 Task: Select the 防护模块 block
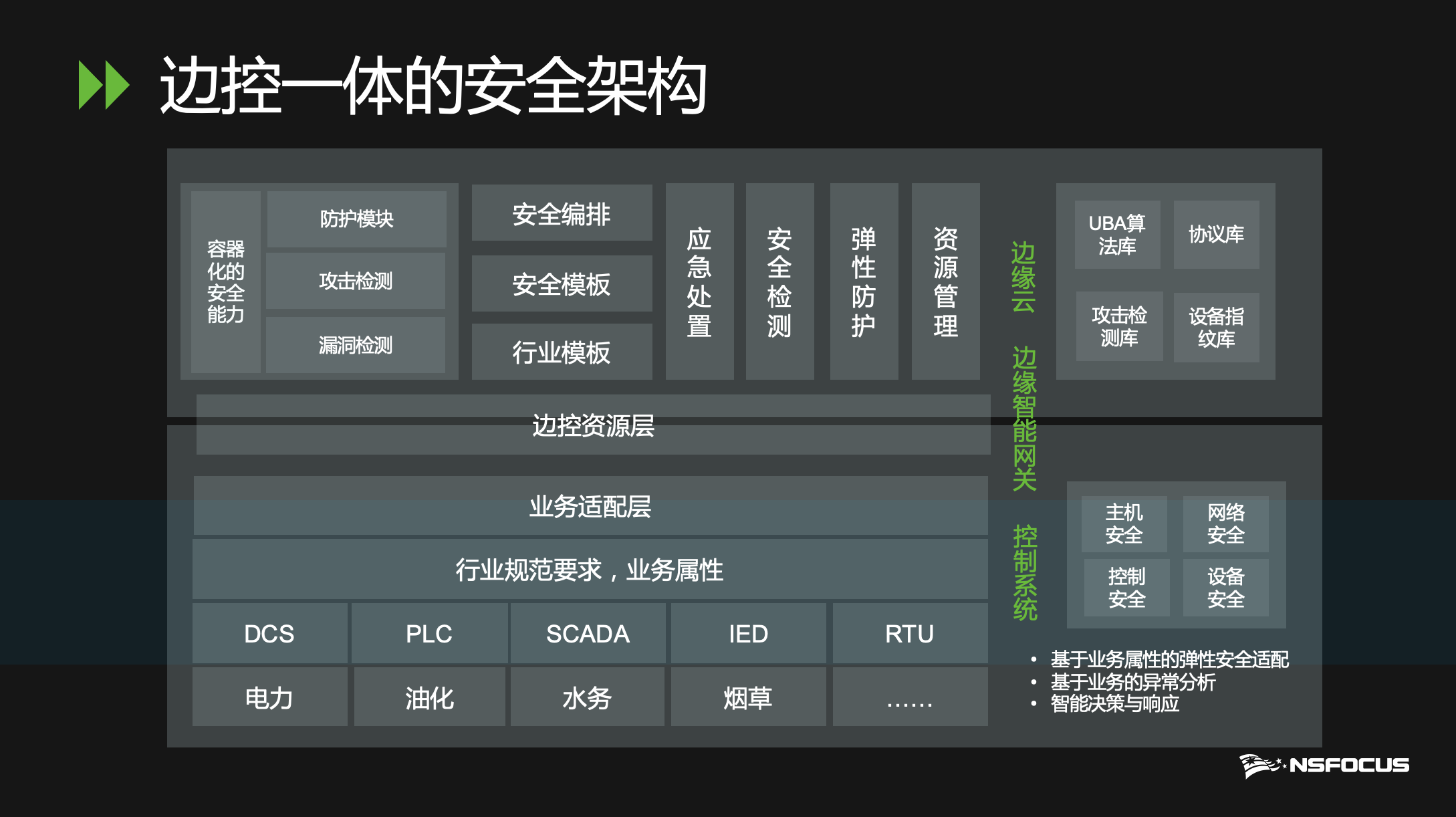[356, 219]
